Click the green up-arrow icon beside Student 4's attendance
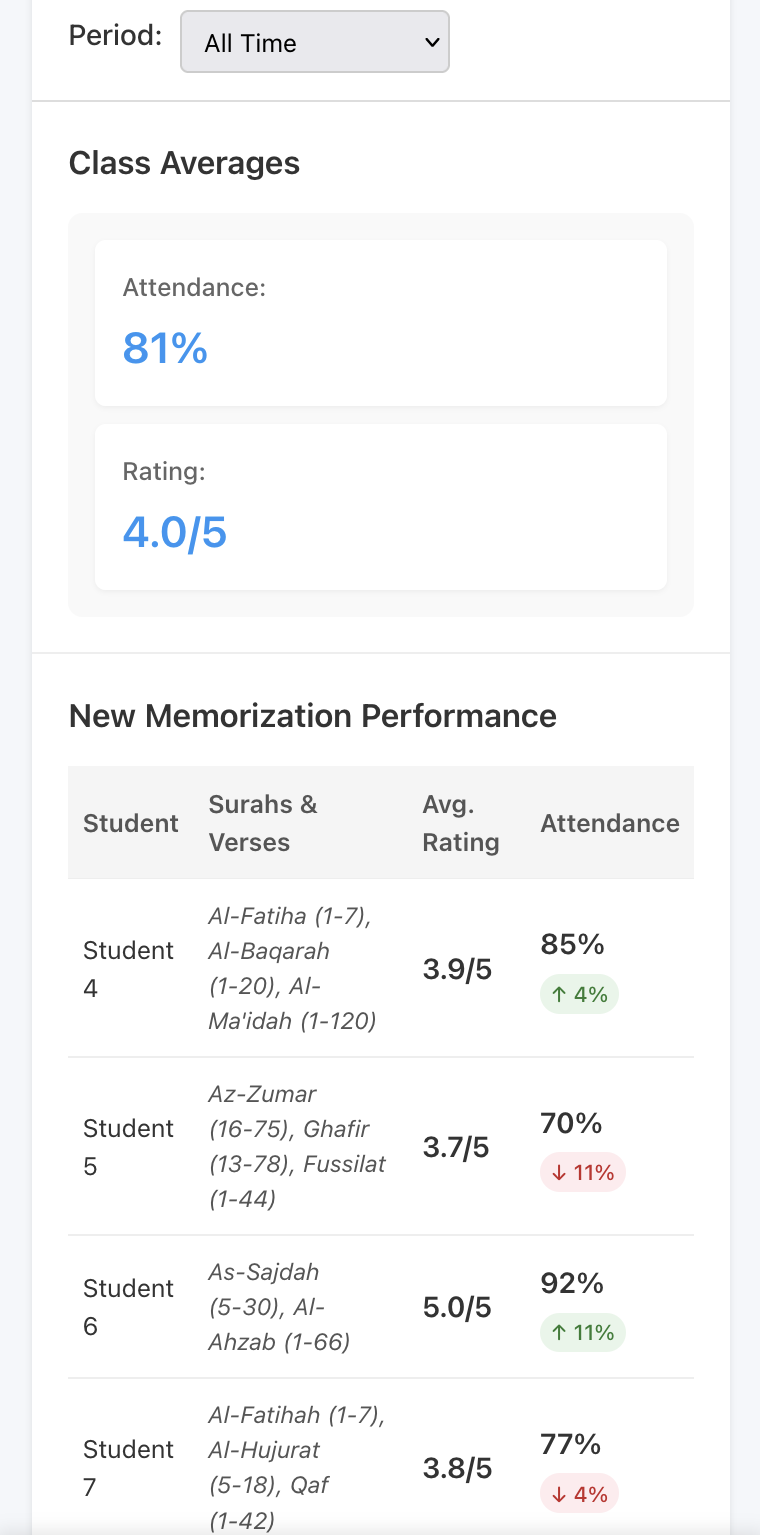Viewport: 760px width, 1540px height. point(561,994)
